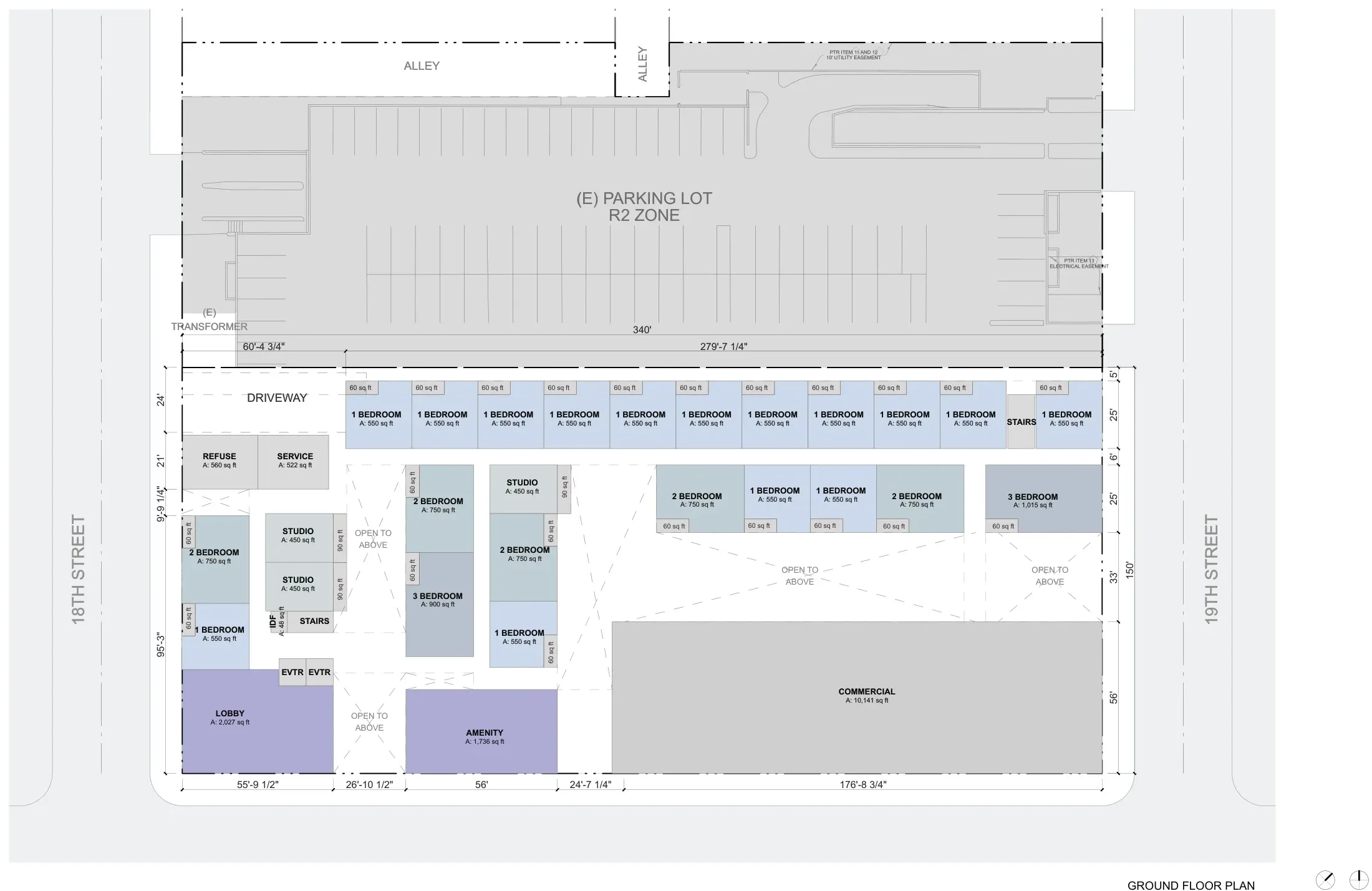Viewport: 1372px width, 891px height.
Task: Click the 1 BEDROOM unit right of top STAIRS
Action: point(1069,414)
